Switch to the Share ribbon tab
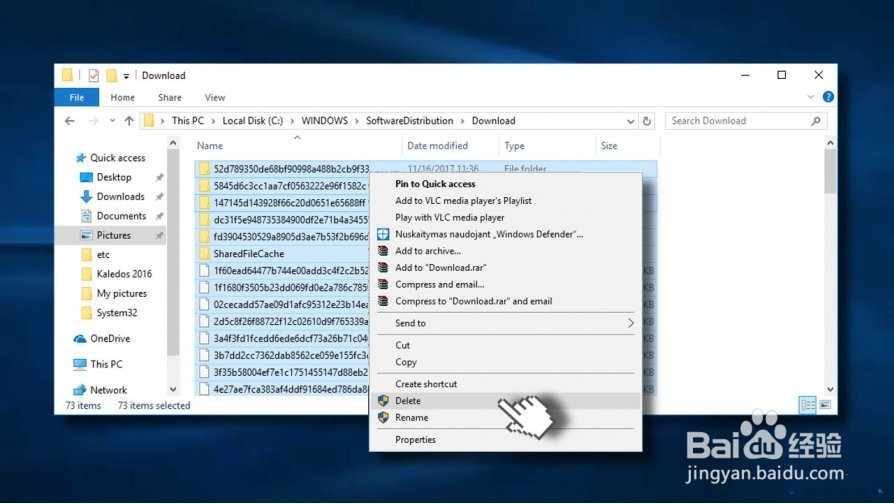 pos(170,97)
